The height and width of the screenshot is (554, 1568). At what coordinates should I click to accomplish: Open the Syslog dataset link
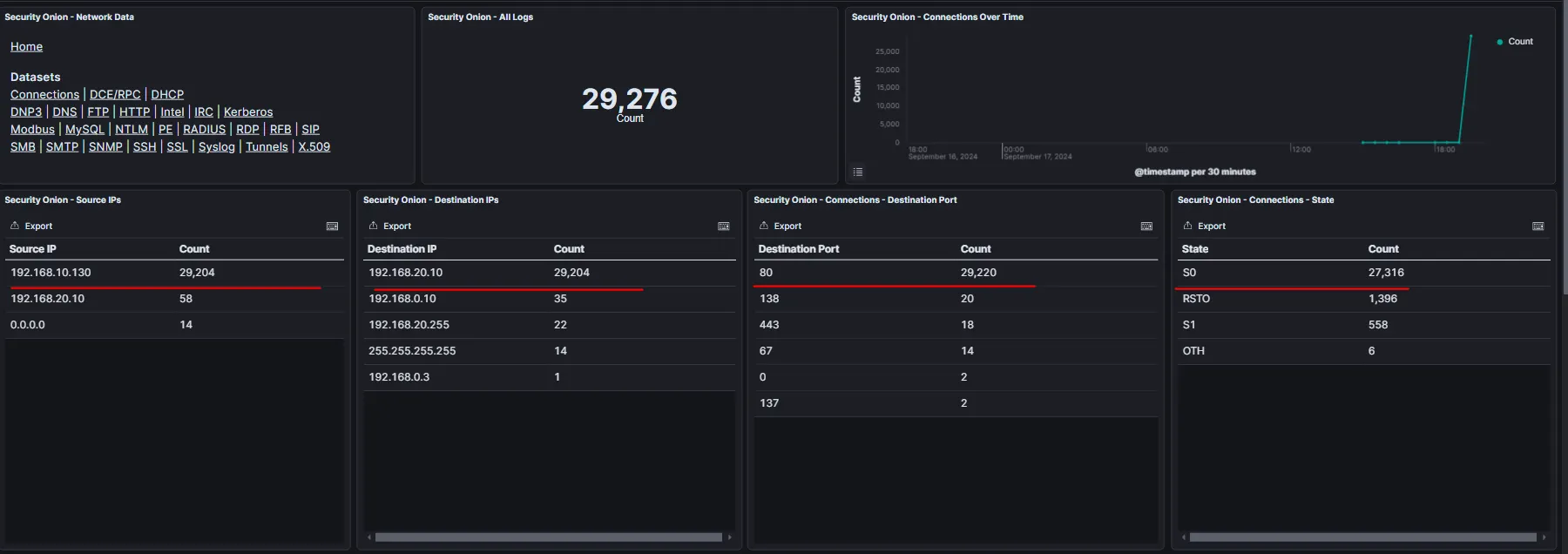coord(217,147)
